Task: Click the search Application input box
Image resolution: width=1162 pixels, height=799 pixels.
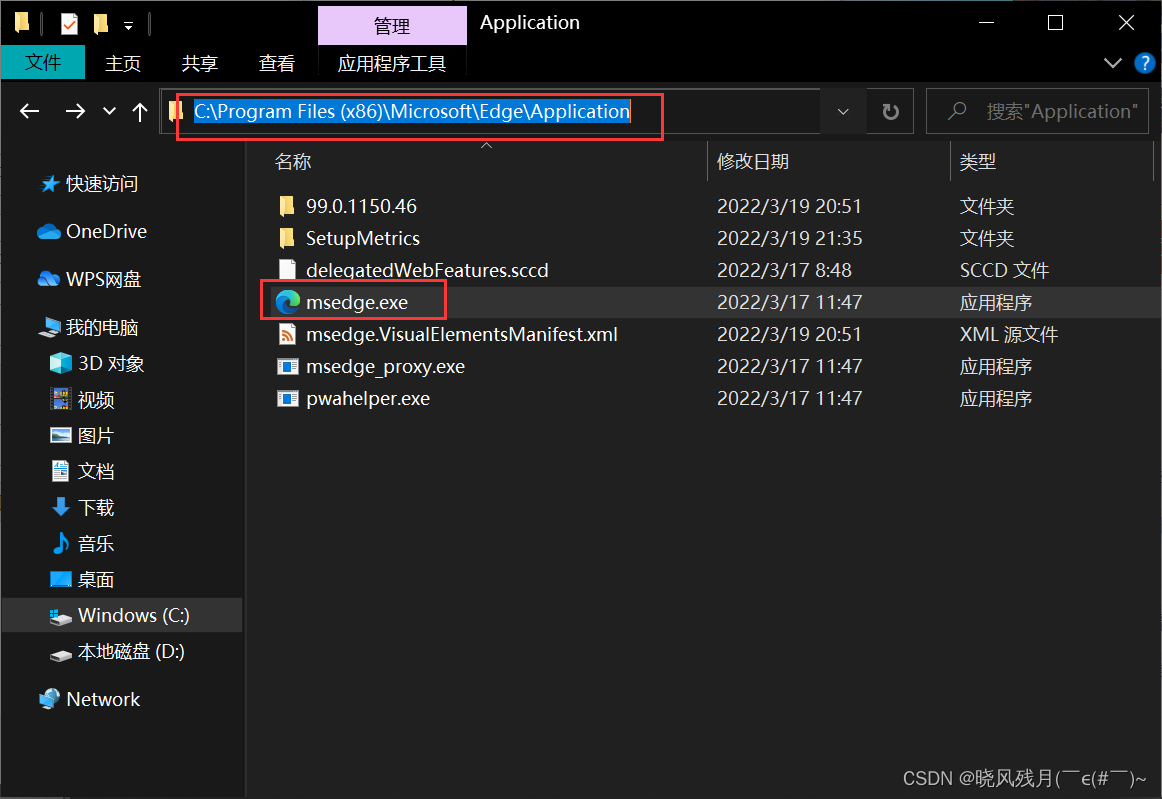Action: click(1038, 111)
